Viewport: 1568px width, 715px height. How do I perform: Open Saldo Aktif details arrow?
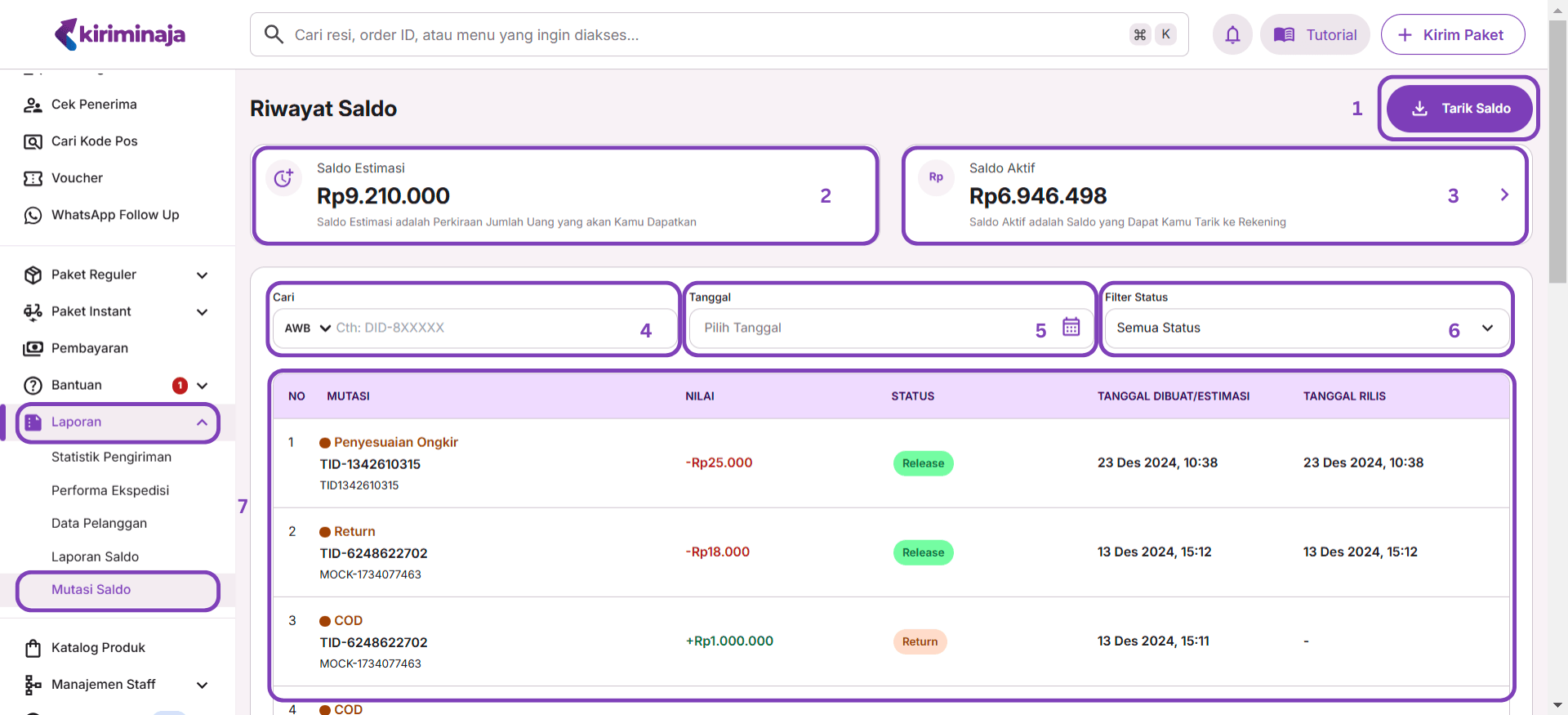tap(1504, 194)
